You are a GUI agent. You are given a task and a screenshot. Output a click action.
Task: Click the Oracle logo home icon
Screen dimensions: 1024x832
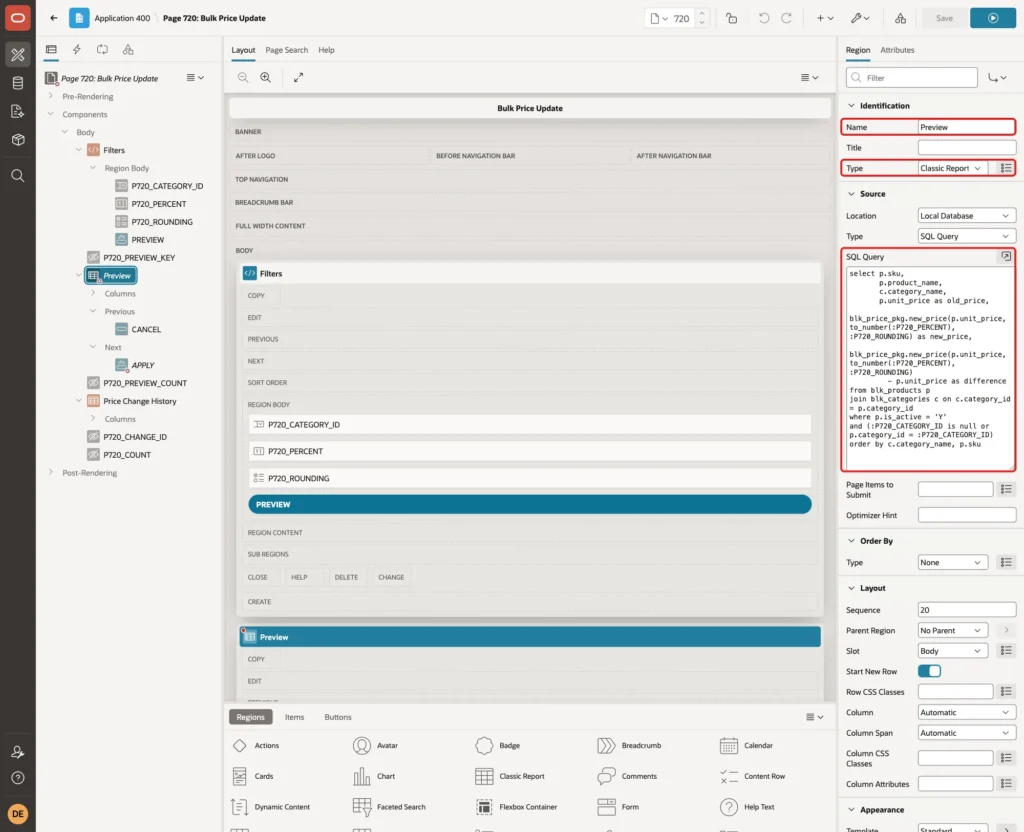click(x=18, y=18)
